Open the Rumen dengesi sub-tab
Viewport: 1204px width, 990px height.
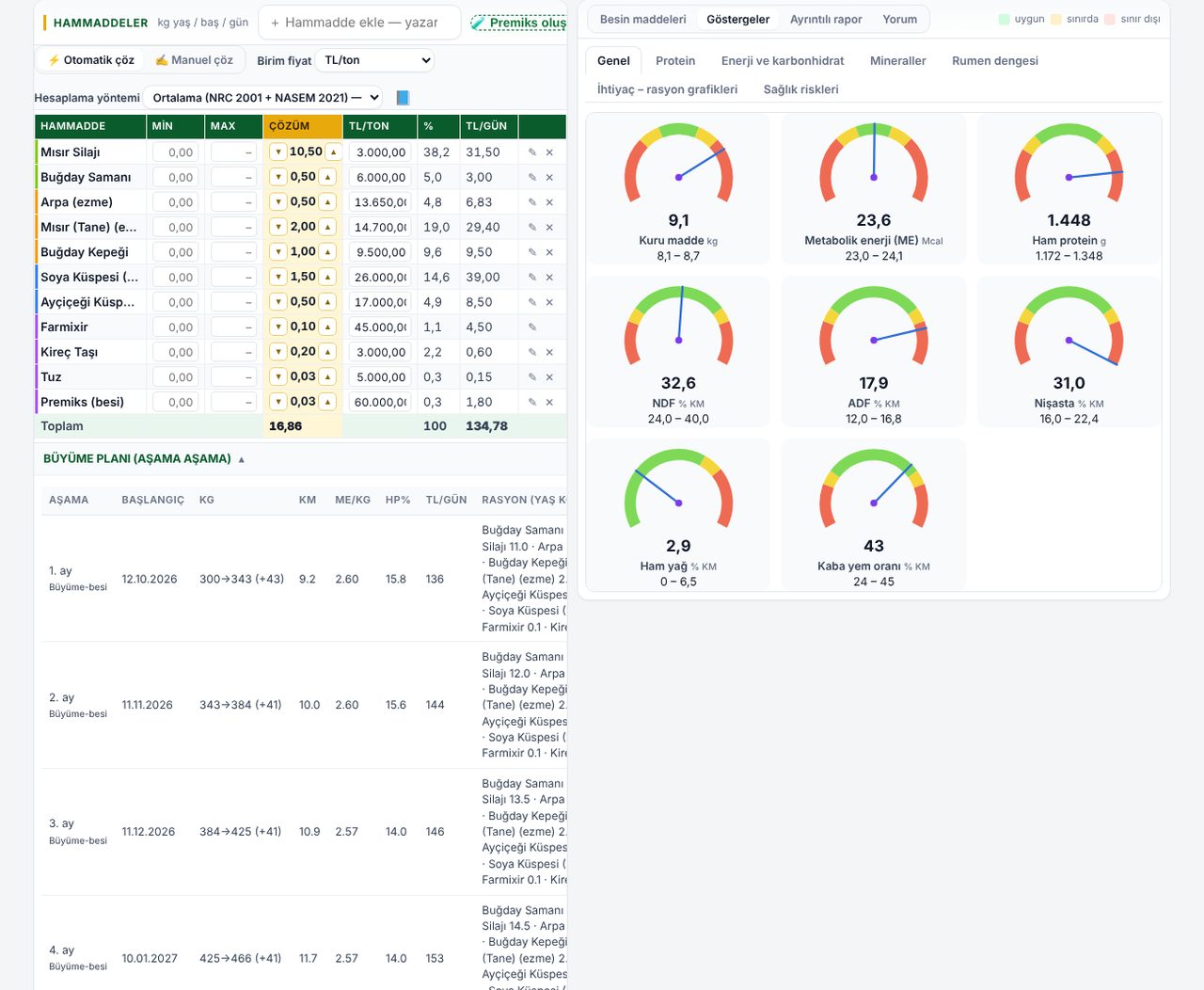click(x=995, y=61)
